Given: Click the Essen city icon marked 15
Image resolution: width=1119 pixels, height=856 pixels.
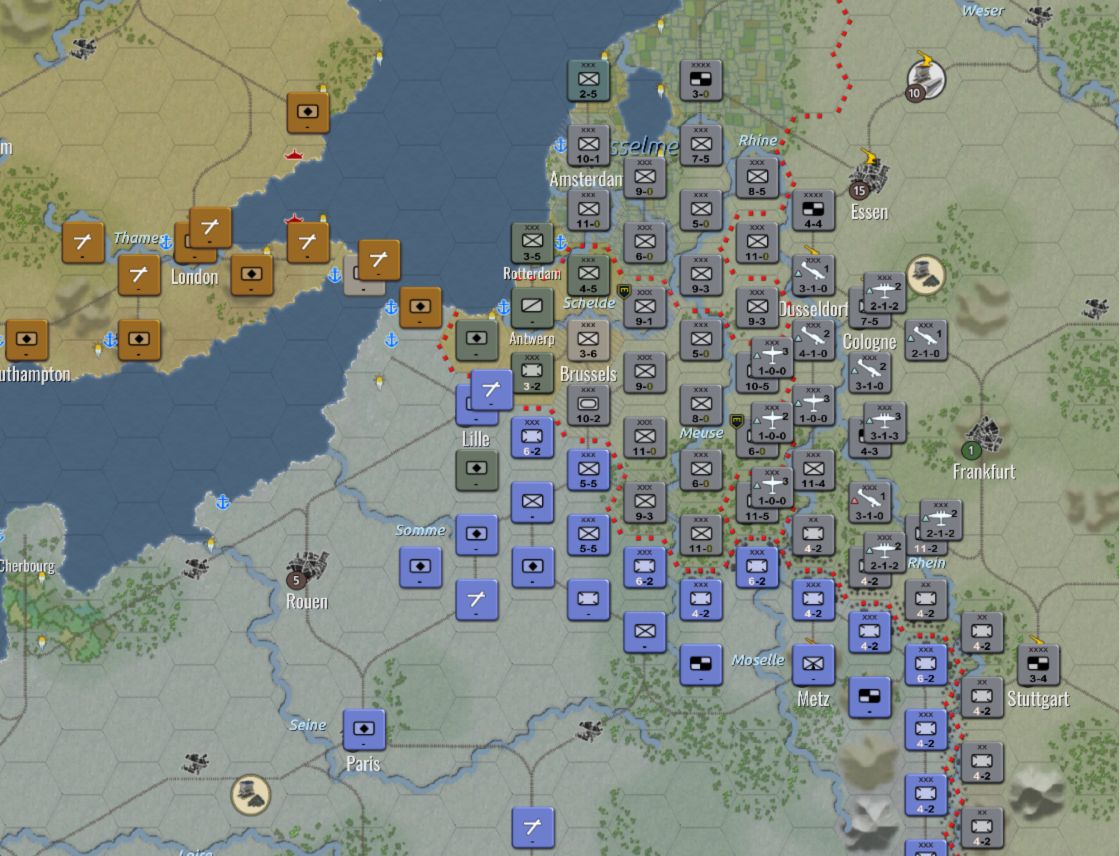Looking at the screenshot, I should click(x=868, y=177).
